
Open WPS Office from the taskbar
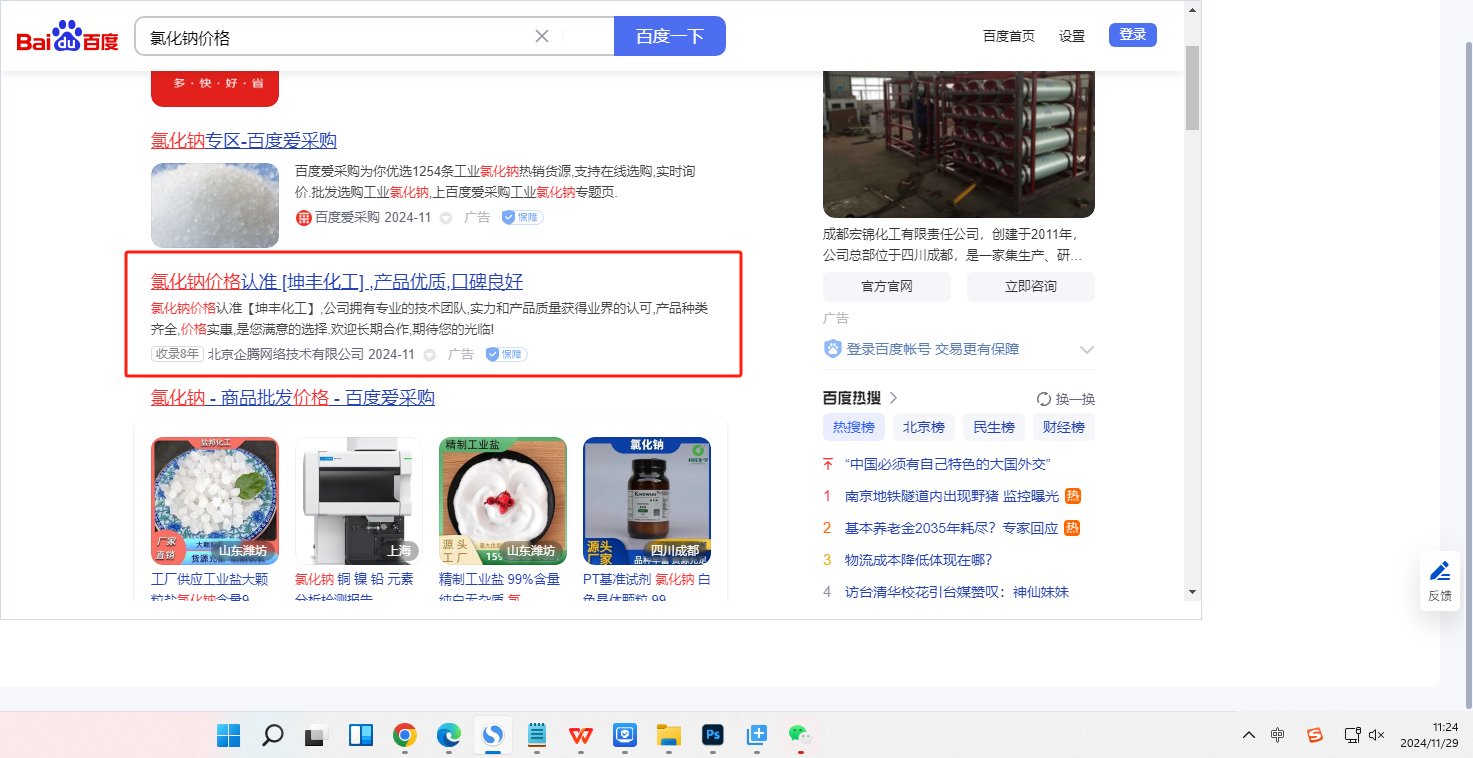pyautogui.click(x=581, y=735)
